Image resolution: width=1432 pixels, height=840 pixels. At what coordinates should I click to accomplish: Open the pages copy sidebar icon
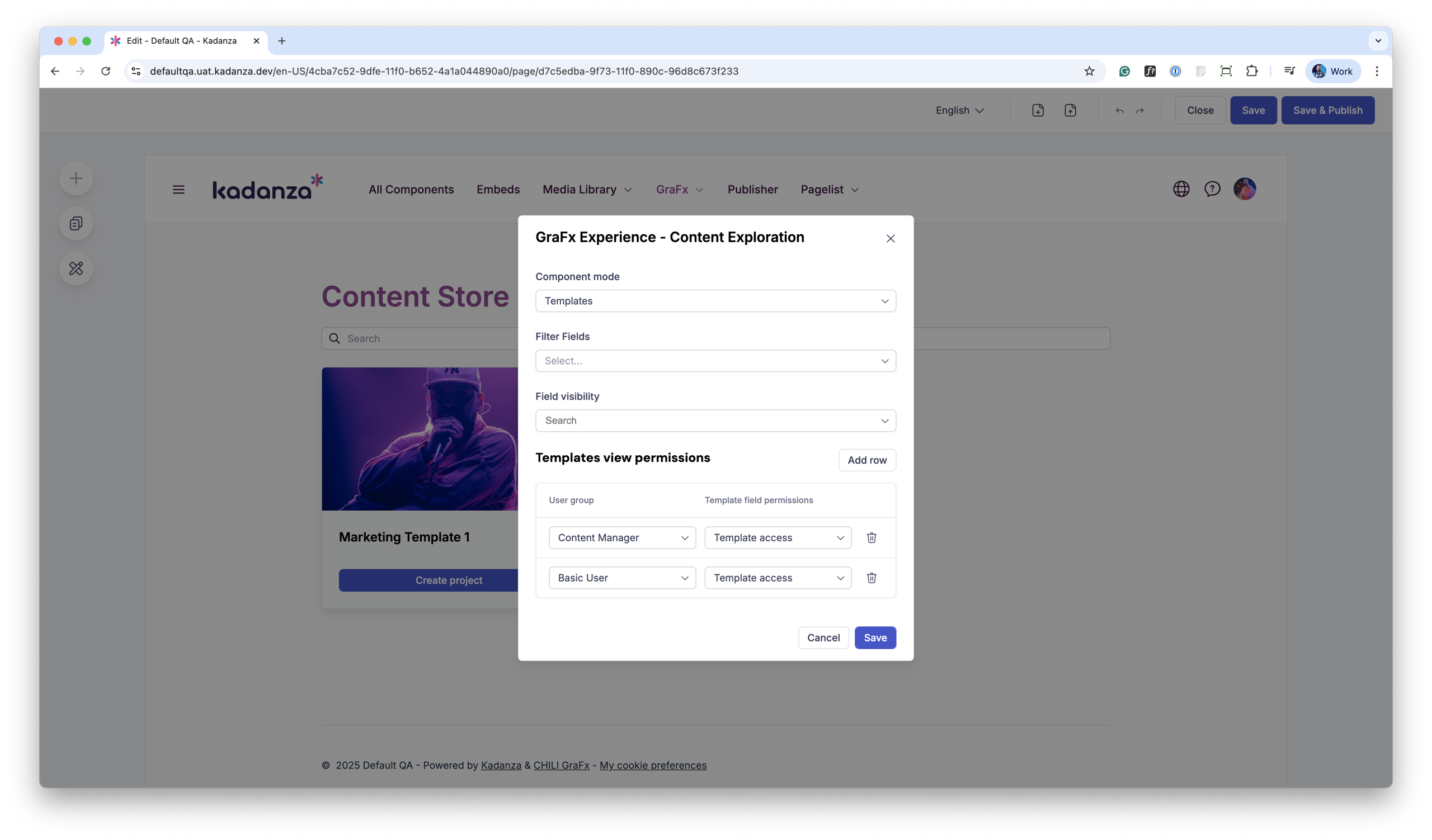click(76, 223)
